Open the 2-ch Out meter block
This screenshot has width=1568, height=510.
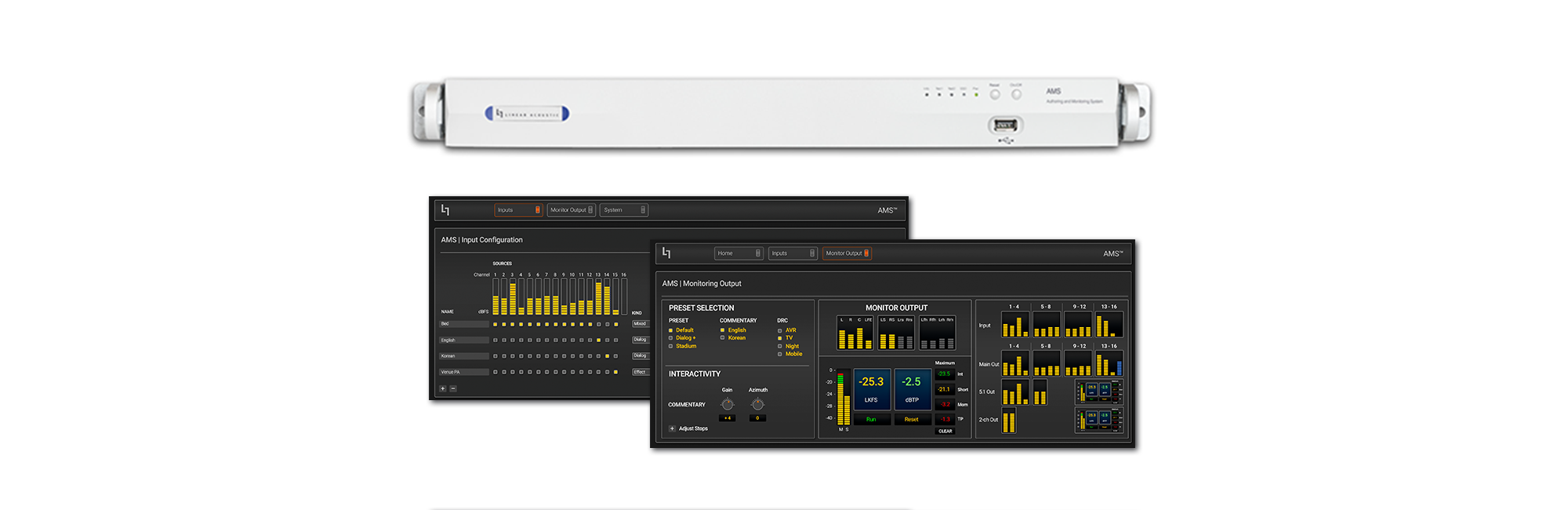(1009, 421)
